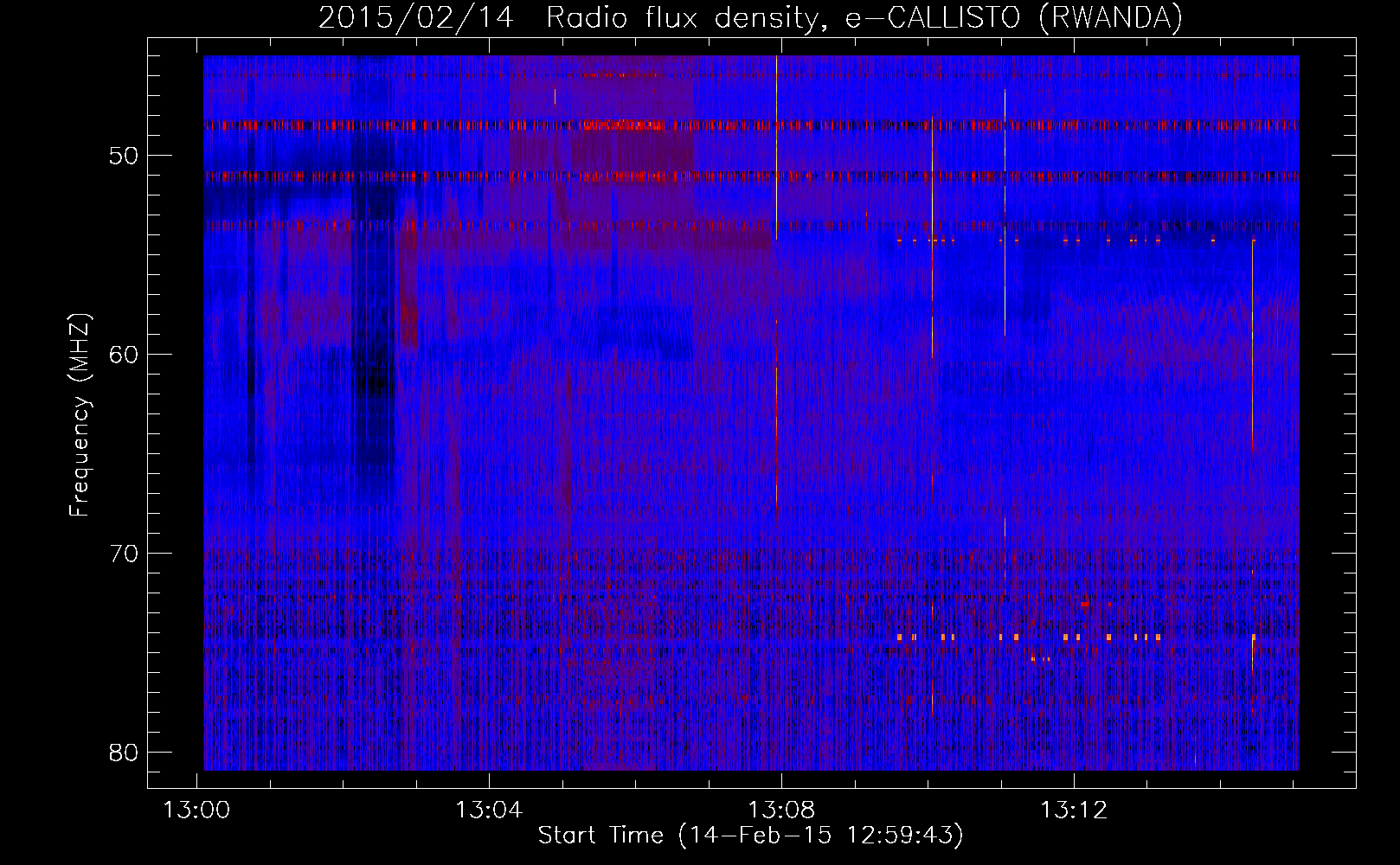This screenshot has height=865, width=1400.
Task: Click the 13:00 time tick label
Action: [x=197, y=811]
